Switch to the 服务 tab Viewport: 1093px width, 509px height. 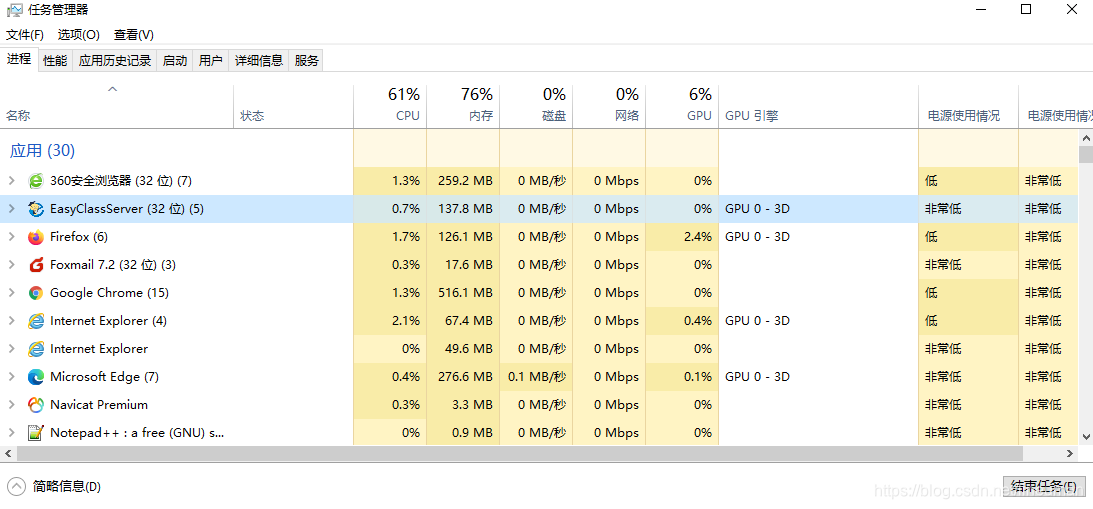(x=307, y=61)
